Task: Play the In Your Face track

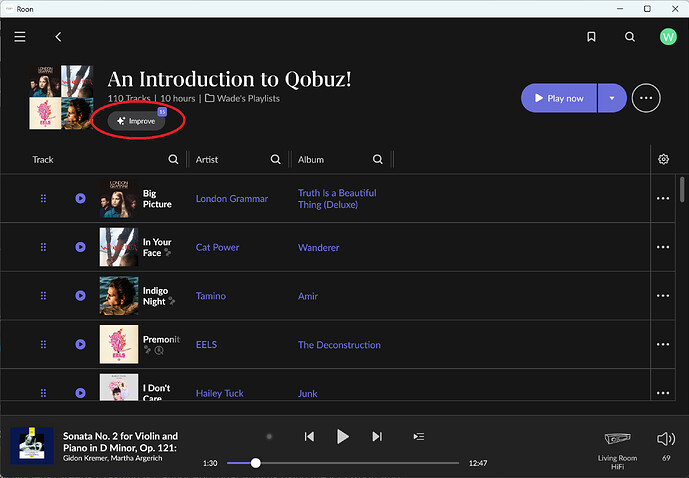Action: (80, 247)
